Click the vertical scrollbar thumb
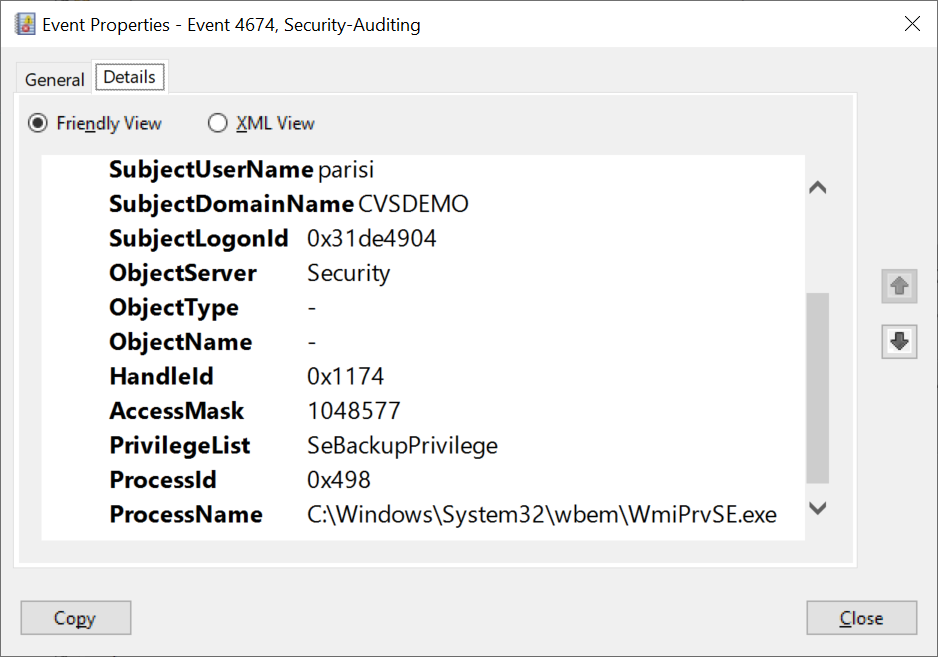The image size is (938, 657). 817,387
